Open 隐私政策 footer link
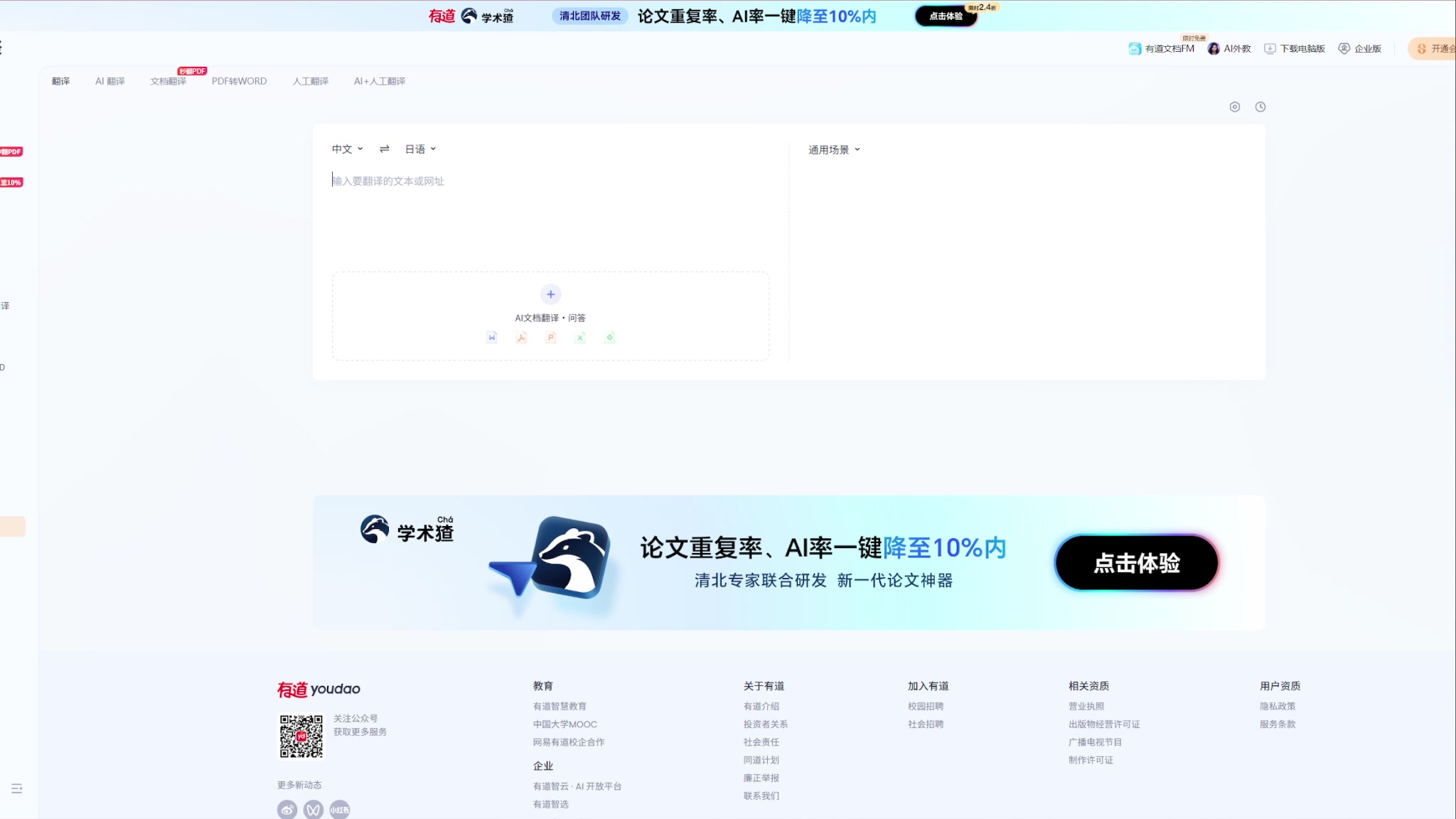The image size is (1456, 819). point(1278,706)
